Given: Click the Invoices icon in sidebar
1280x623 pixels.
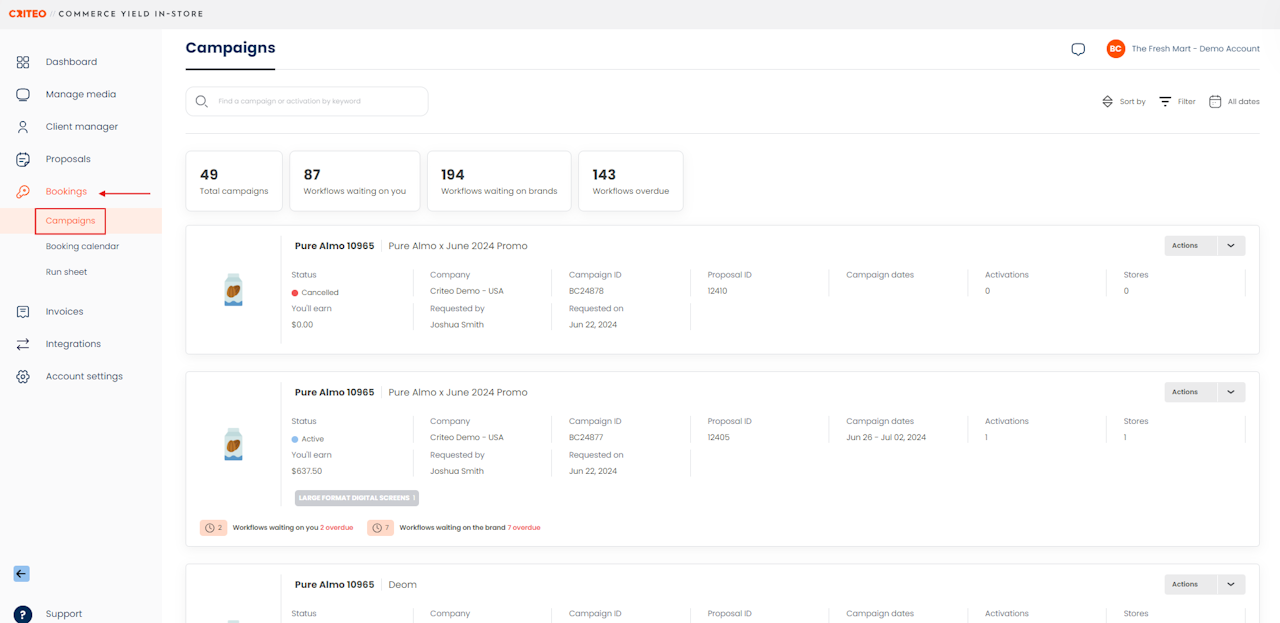Looking at the screenshot, I should pyautogui.click(x=23, y=311).
